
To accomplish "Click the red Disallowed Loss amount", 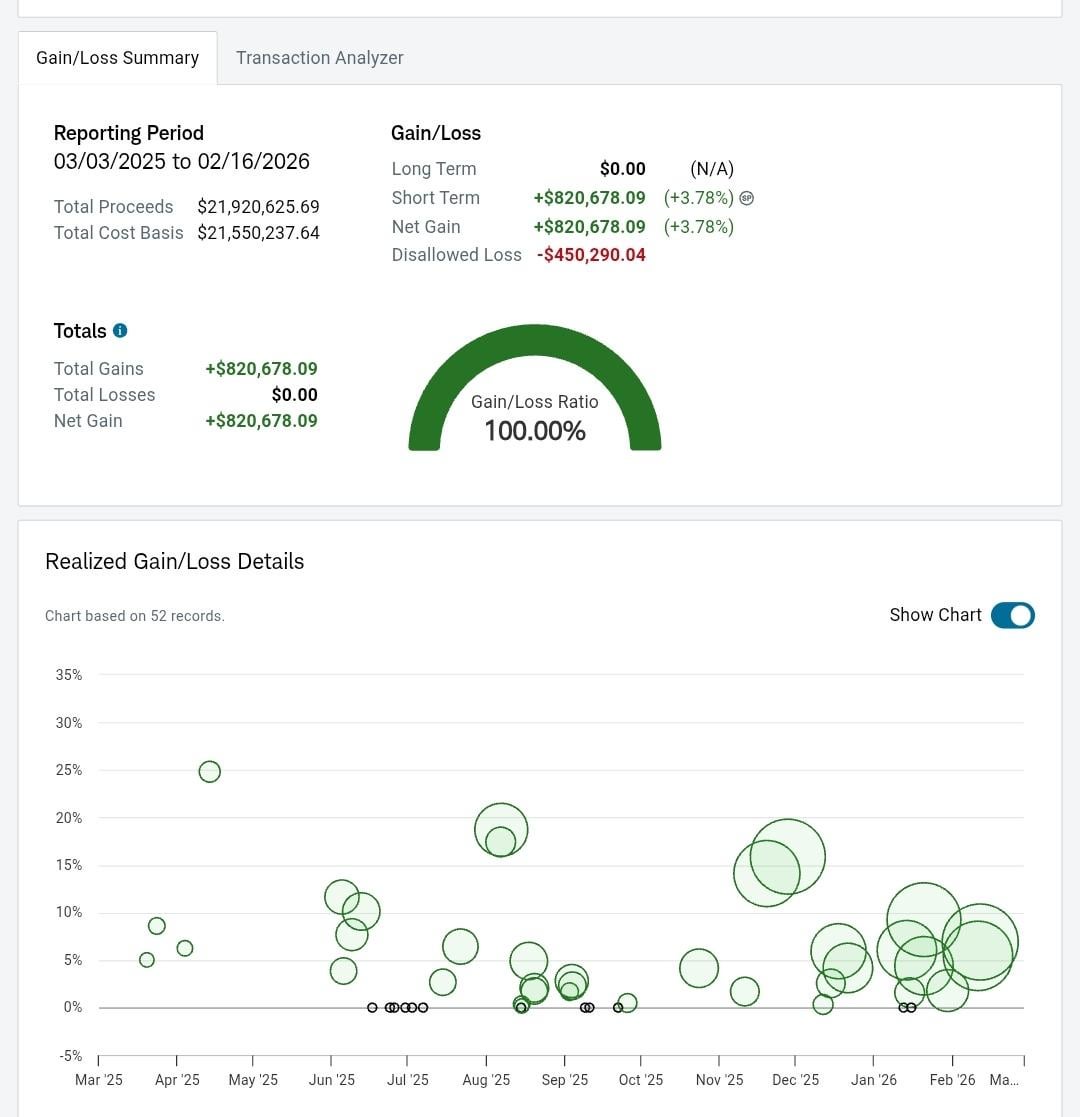I will coord(591,255).
